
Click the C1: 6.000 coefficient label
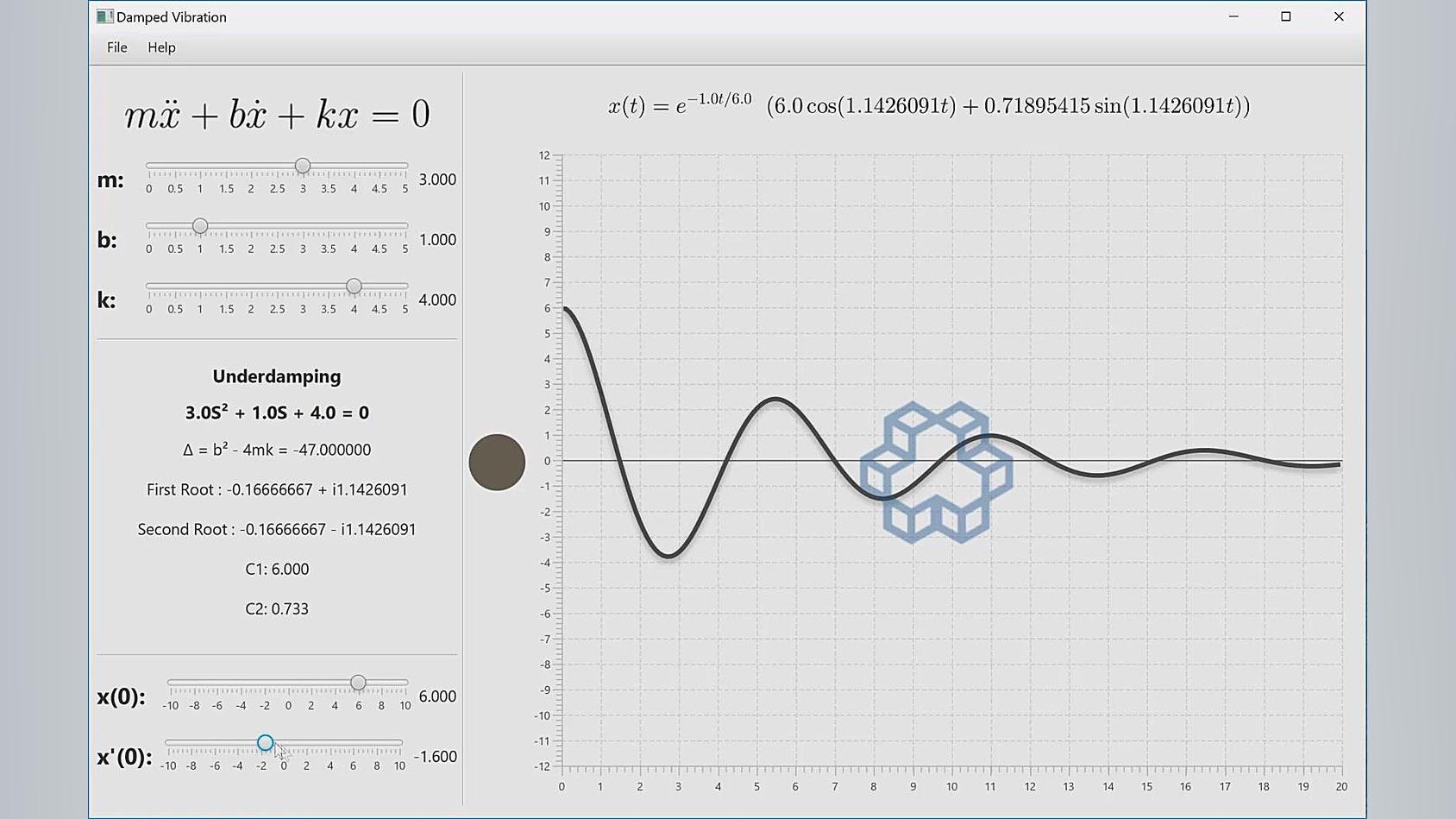coord(277,569)
